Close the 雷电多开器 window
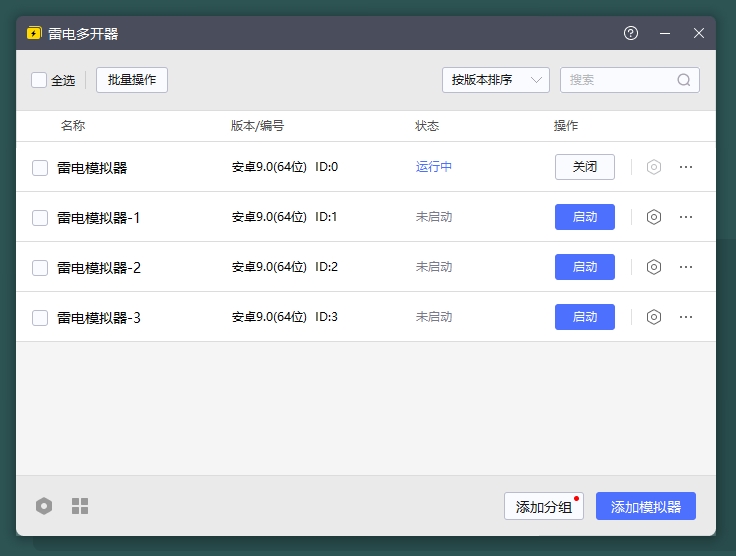736x556 pixels. pos(699,33)
